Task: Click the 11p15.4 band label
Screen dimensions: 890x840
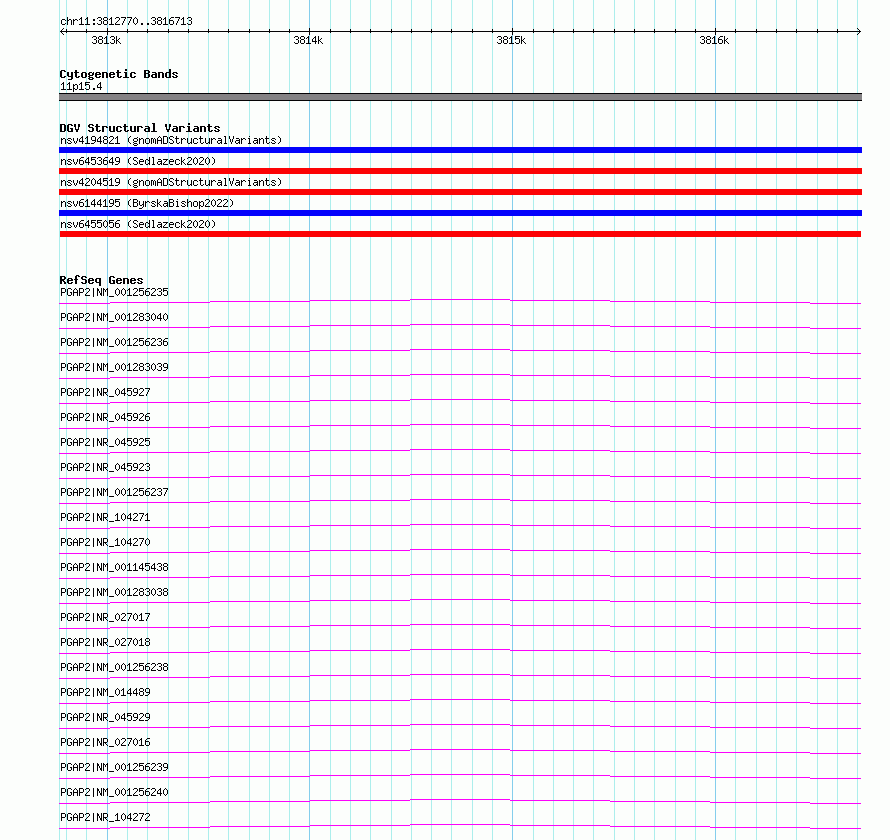Action: 81,86
